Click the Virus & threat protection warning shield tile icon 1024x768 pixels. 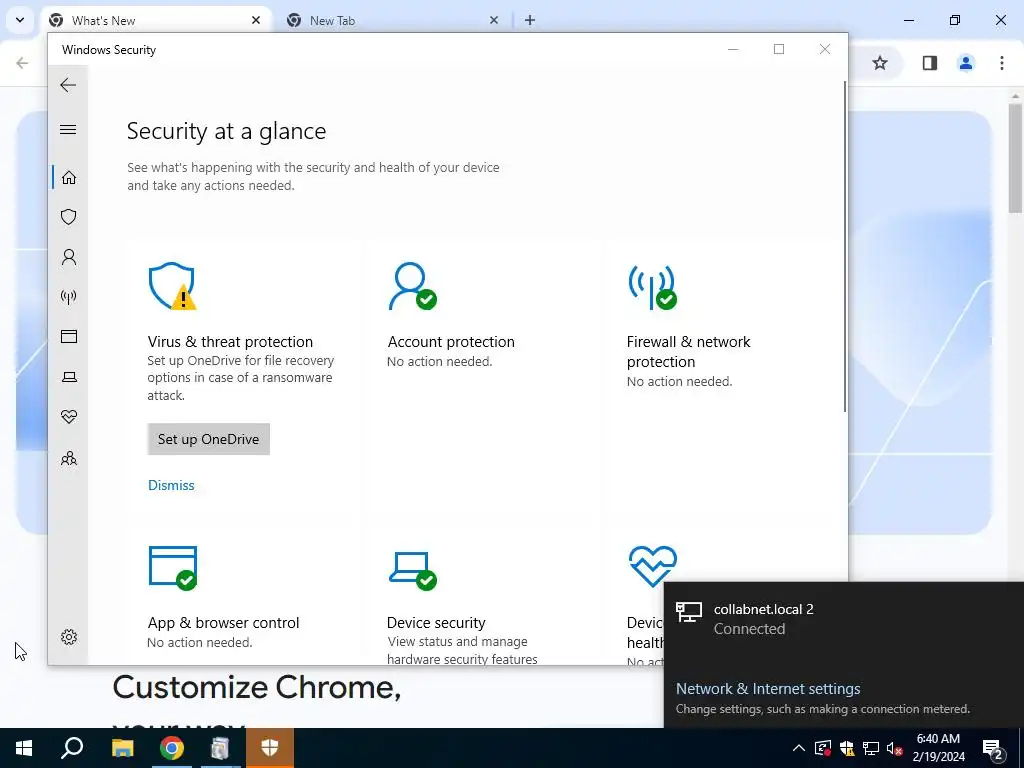click(x=172, y=286)
